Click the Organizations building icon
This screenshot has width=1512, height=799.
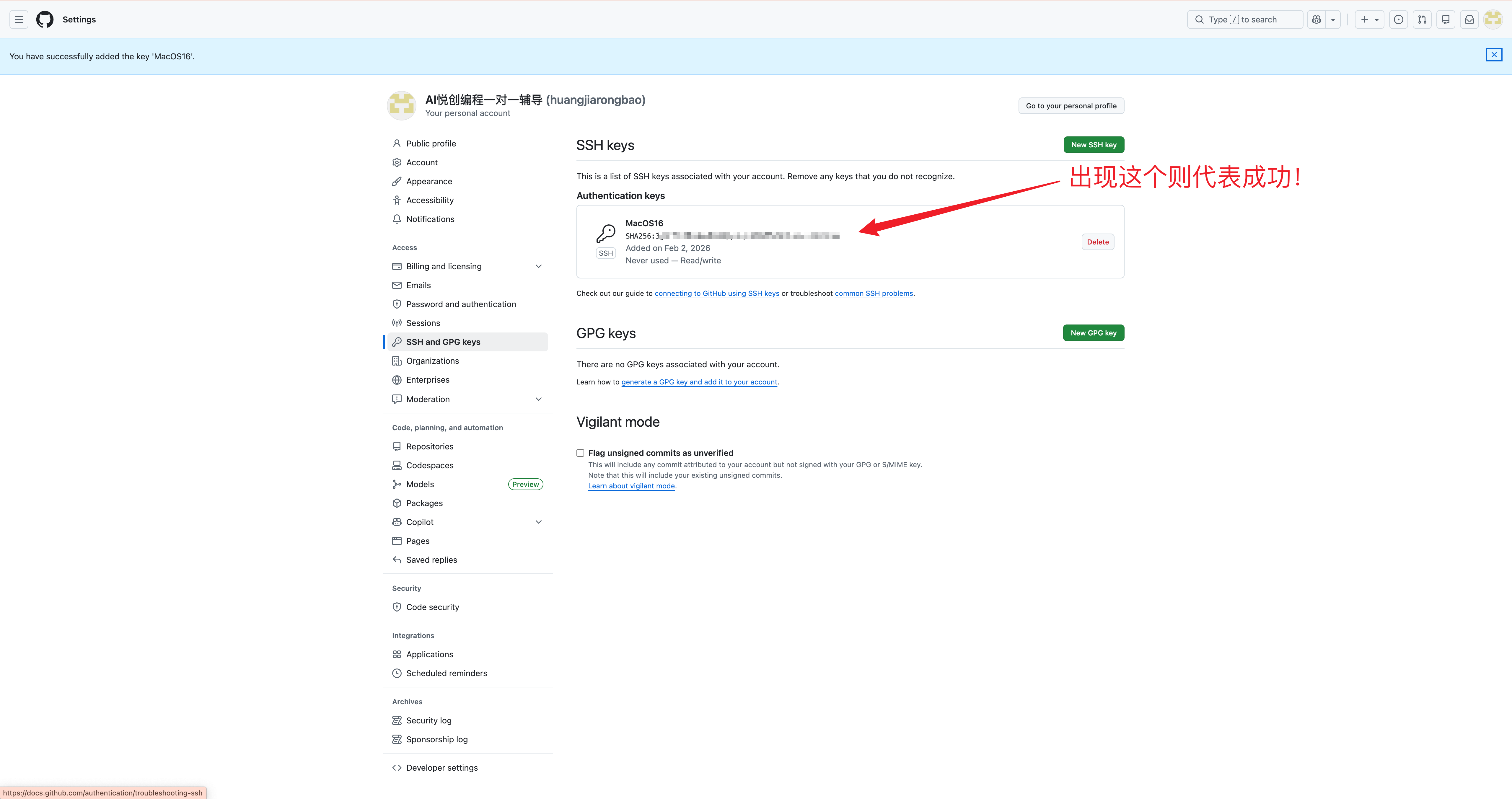[x=397, y=361]
